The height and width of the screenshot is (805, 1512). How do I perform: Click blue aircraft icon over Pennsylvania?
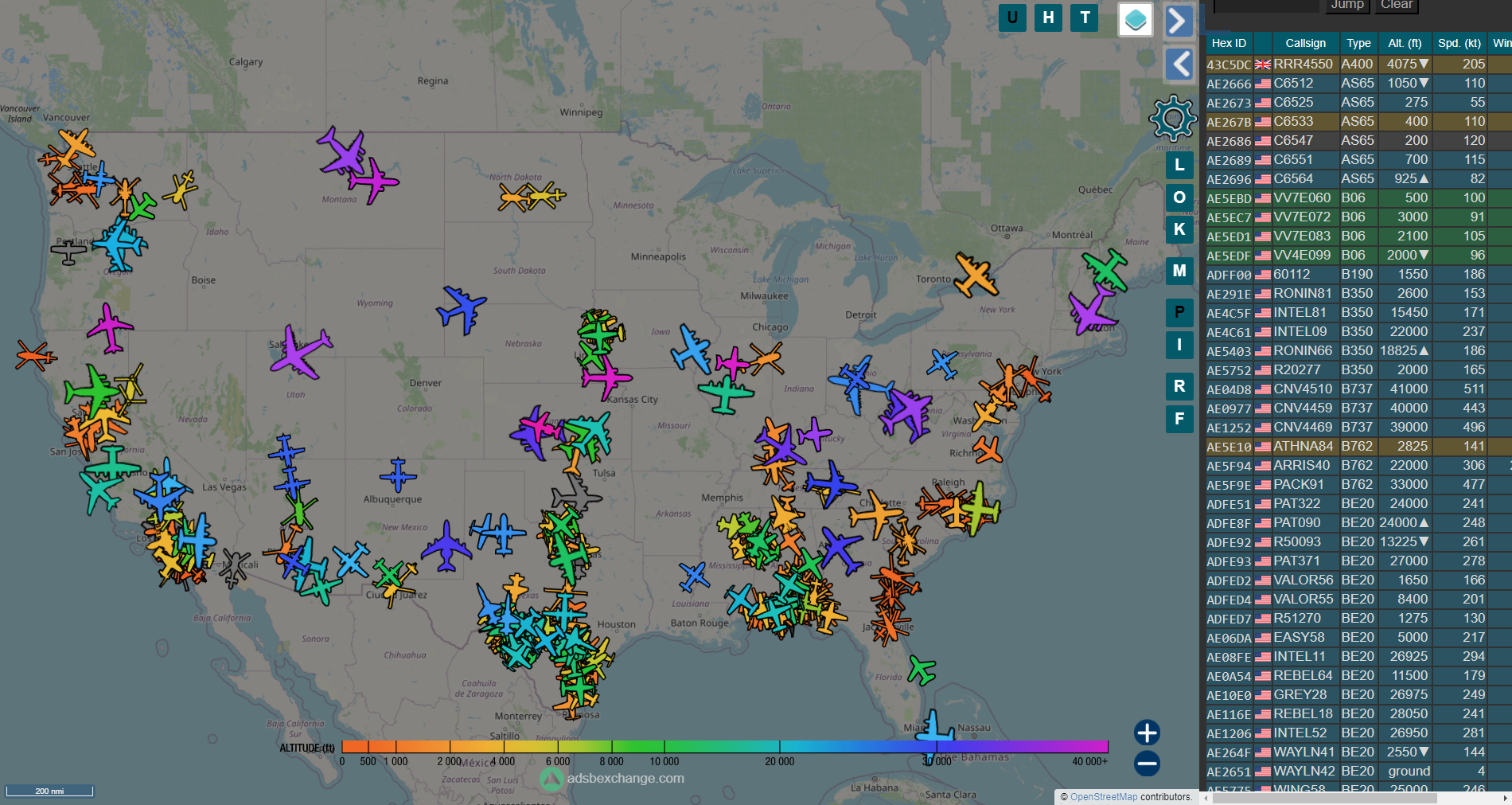942,364
